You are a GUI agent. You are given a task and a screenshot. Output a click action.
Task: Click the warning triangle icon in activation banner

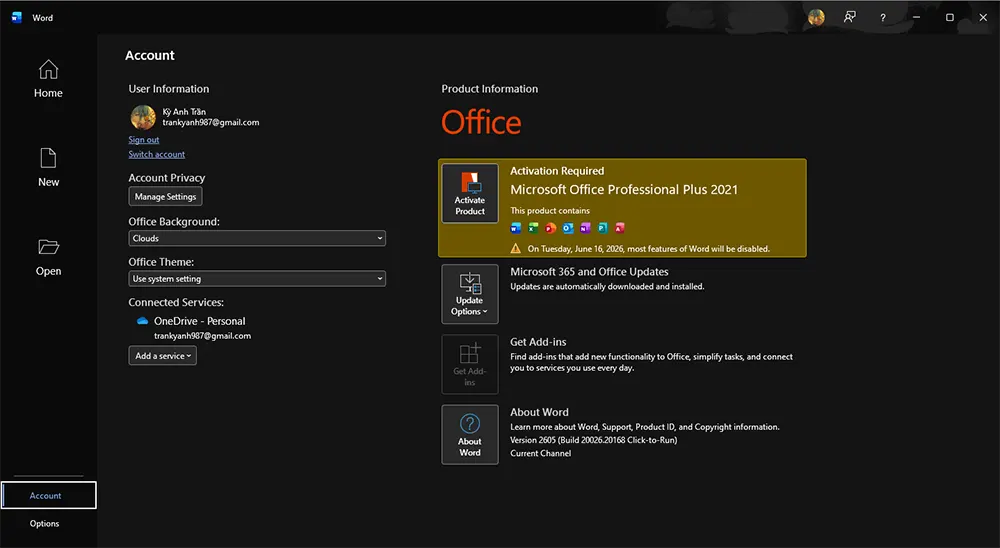pyautogui.click(x=515, y=248)
